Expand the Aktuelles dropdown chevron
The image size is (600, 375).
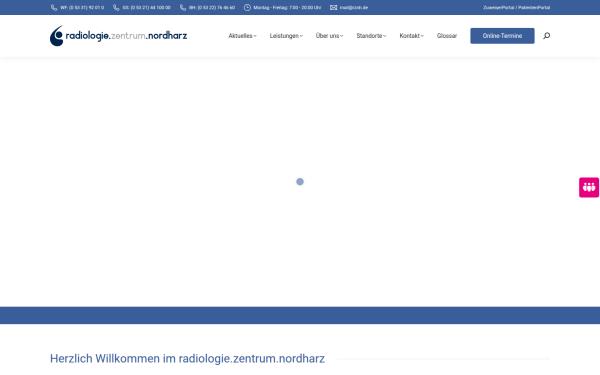(255, 36)
